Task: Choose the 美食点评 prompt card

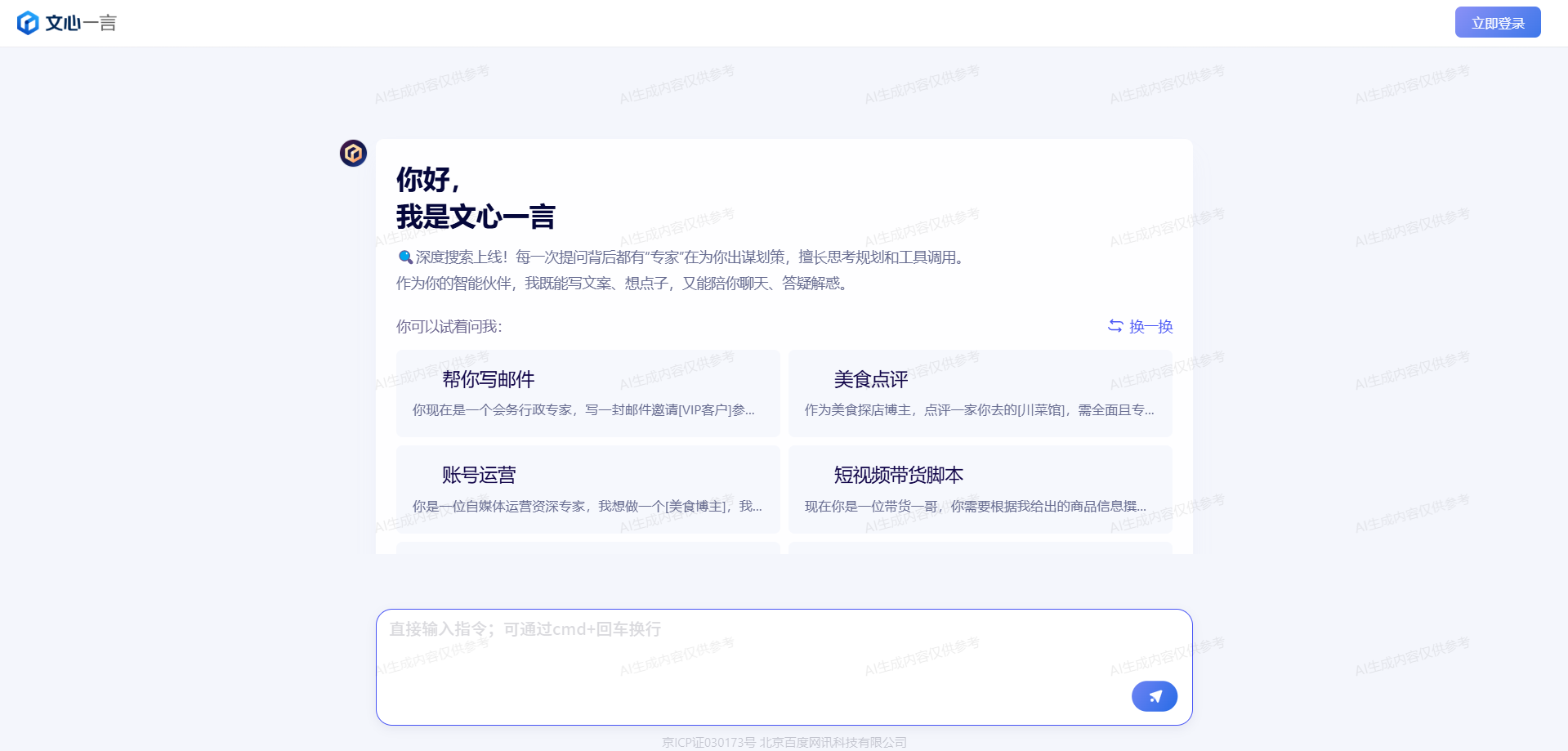Action: [980, 393]
